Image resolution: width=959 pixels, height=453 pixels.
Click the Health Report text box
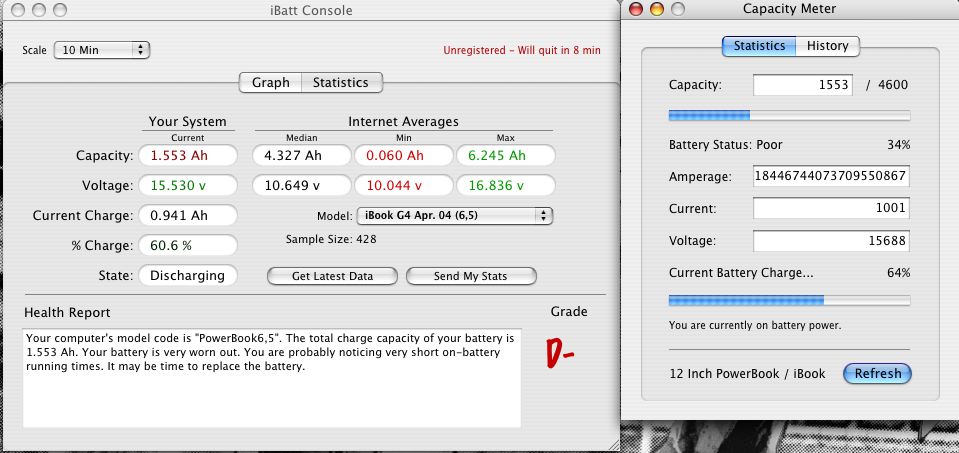[x=272, y=378]
